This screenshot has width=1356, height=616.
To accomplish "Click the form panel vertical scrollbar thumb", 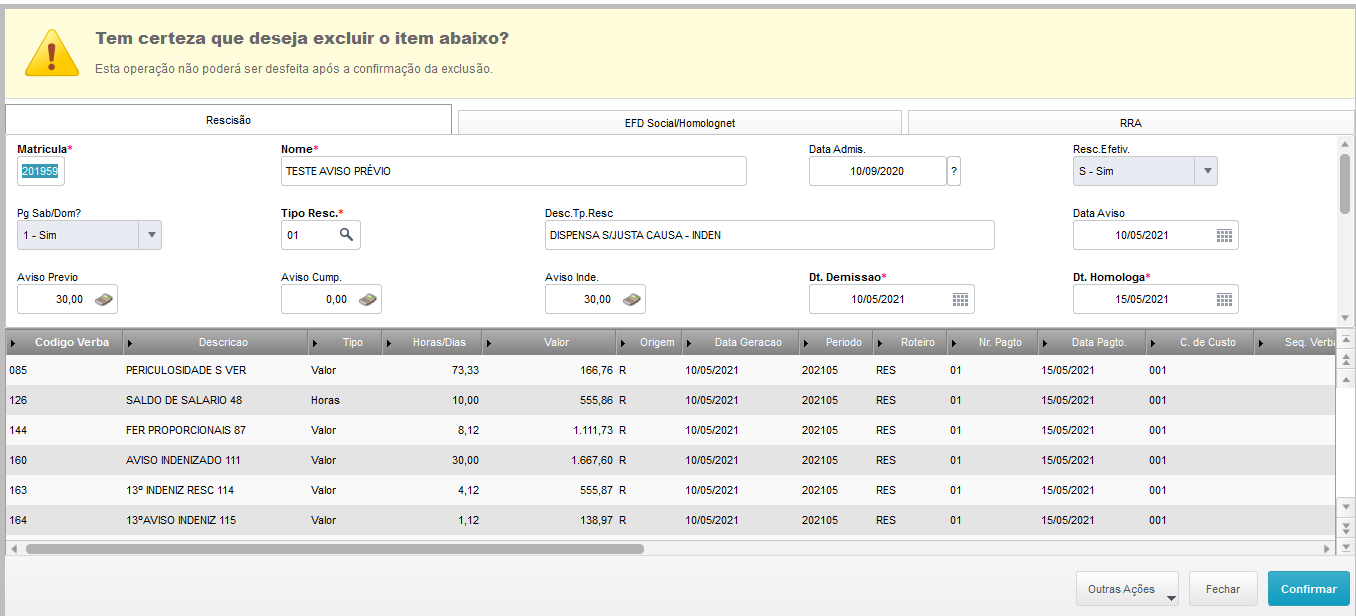I will click(x=1345, y=182).
